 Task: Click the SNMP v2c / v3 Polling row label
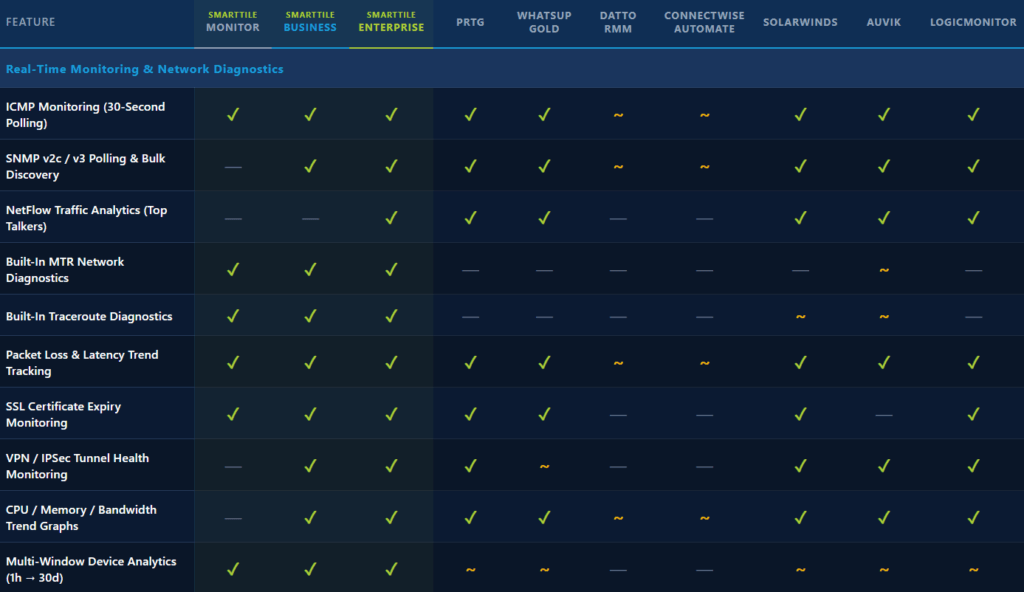click(x=86, y=166)
